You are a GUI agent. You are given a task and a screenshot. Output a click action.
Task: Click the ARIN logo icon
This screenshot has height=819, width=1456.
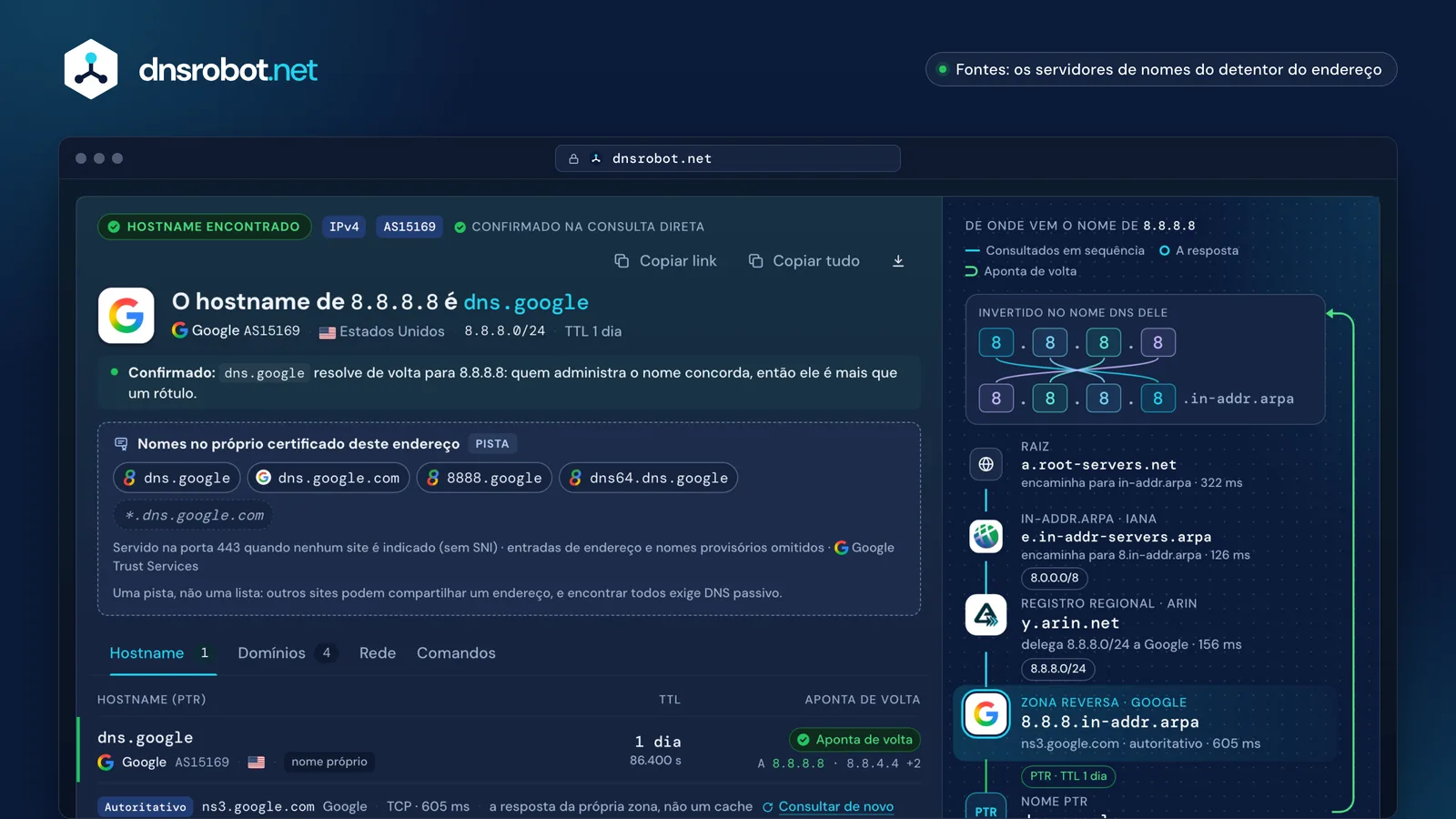pyautogui.click(x=986, y=615)
